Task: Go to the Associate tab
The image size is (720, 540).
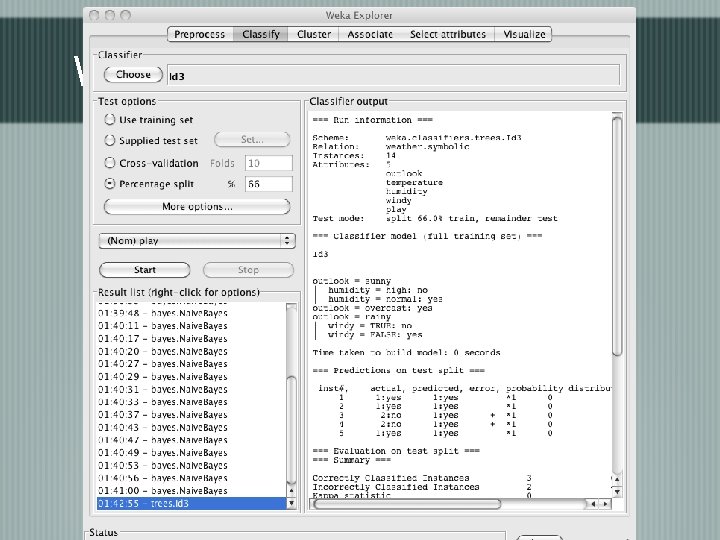Action: pyautogui.click(x=370, y=34)
